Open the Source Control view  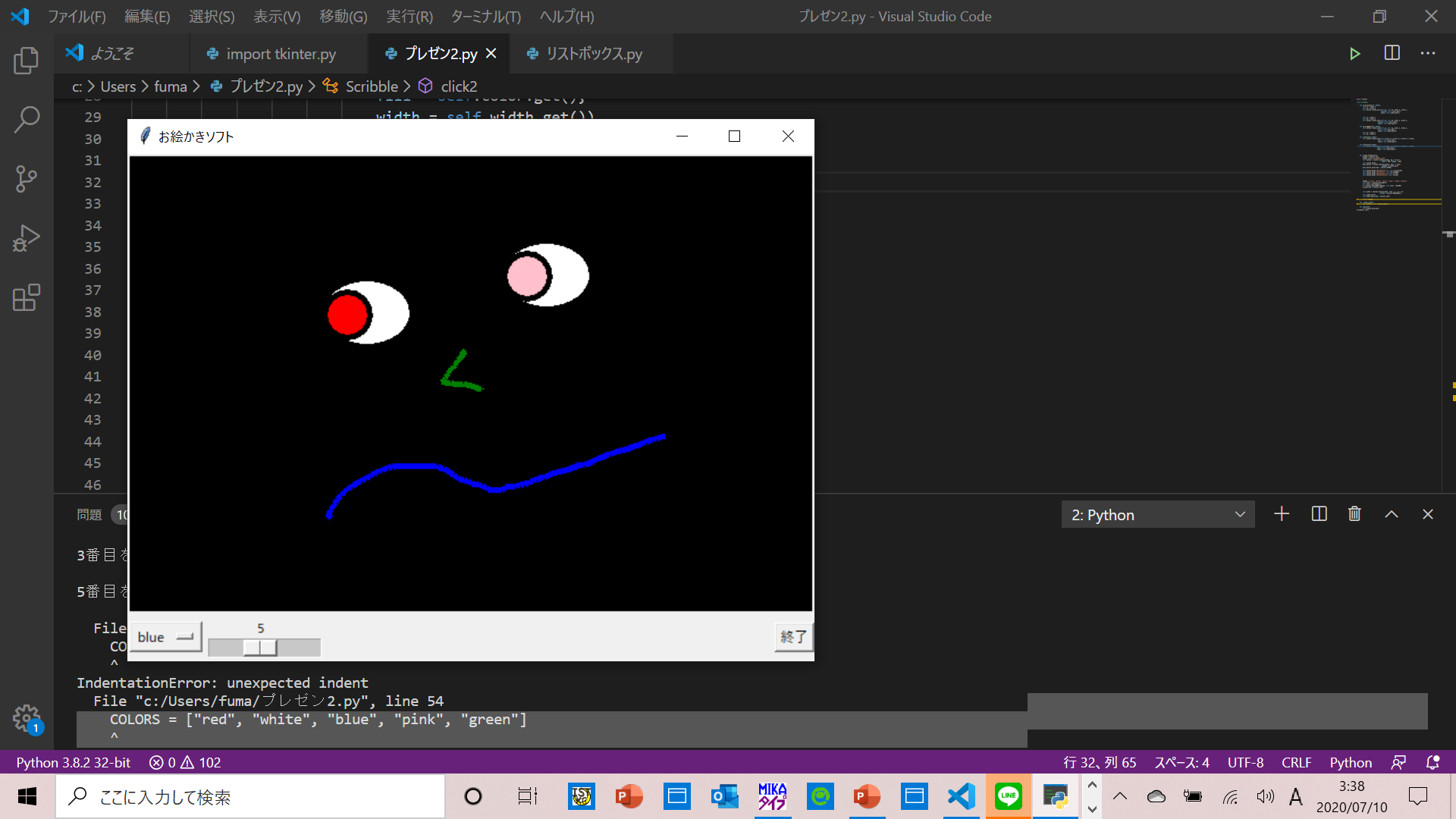coord(27,179)
